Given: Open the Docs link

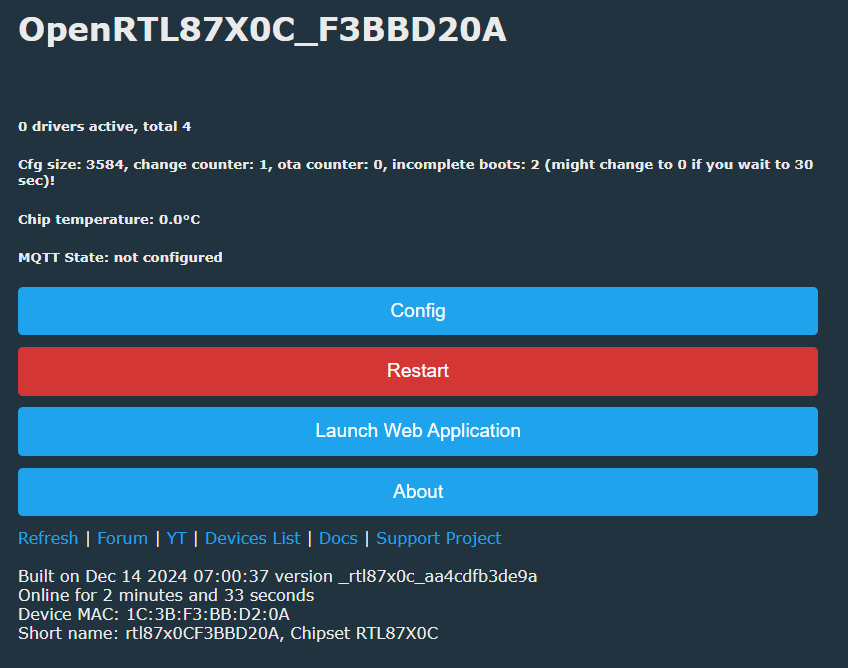Looking at the screenshot, I should [x=338, y=538].
